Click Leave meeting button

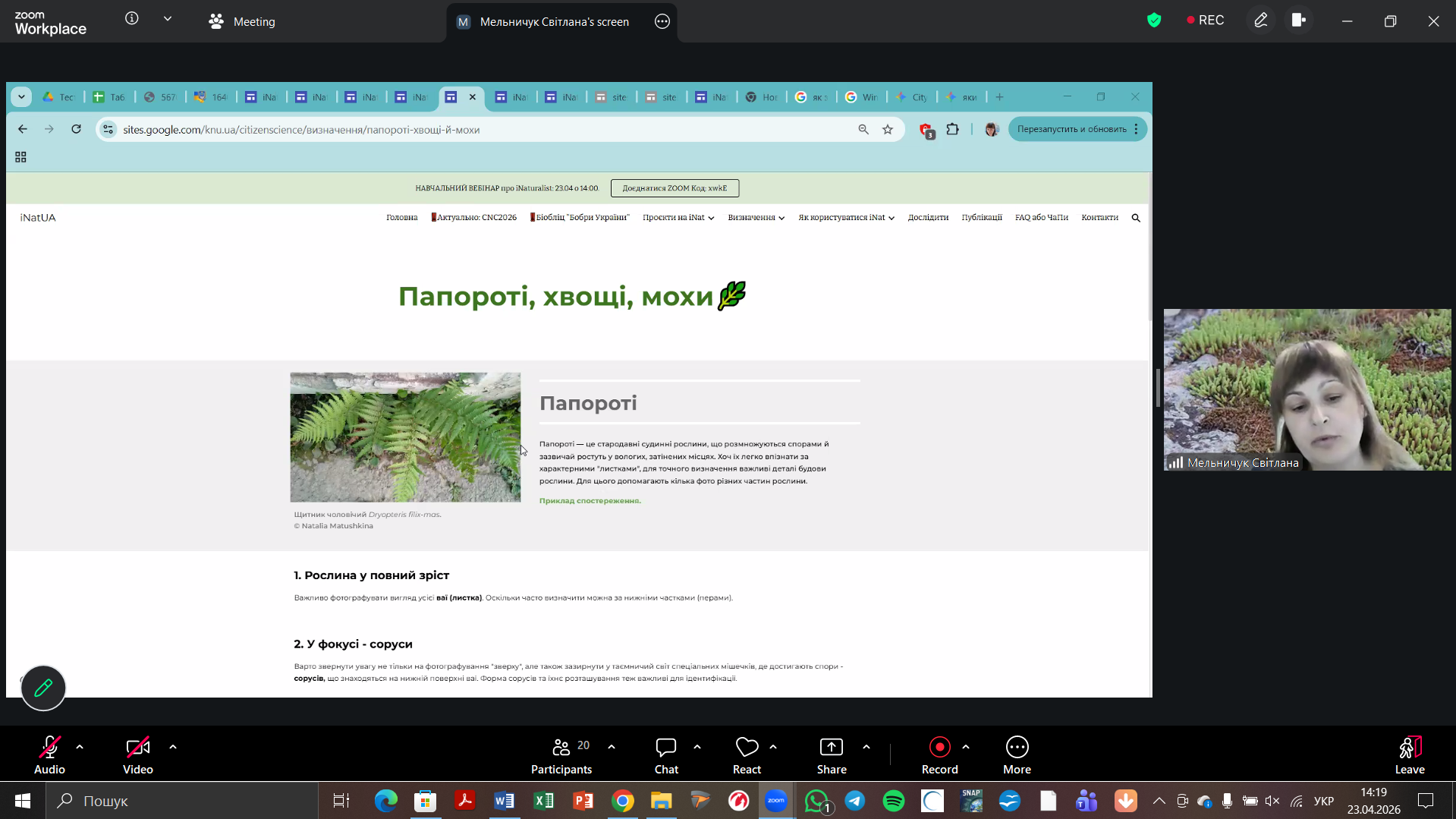[x=1409, y=755]
